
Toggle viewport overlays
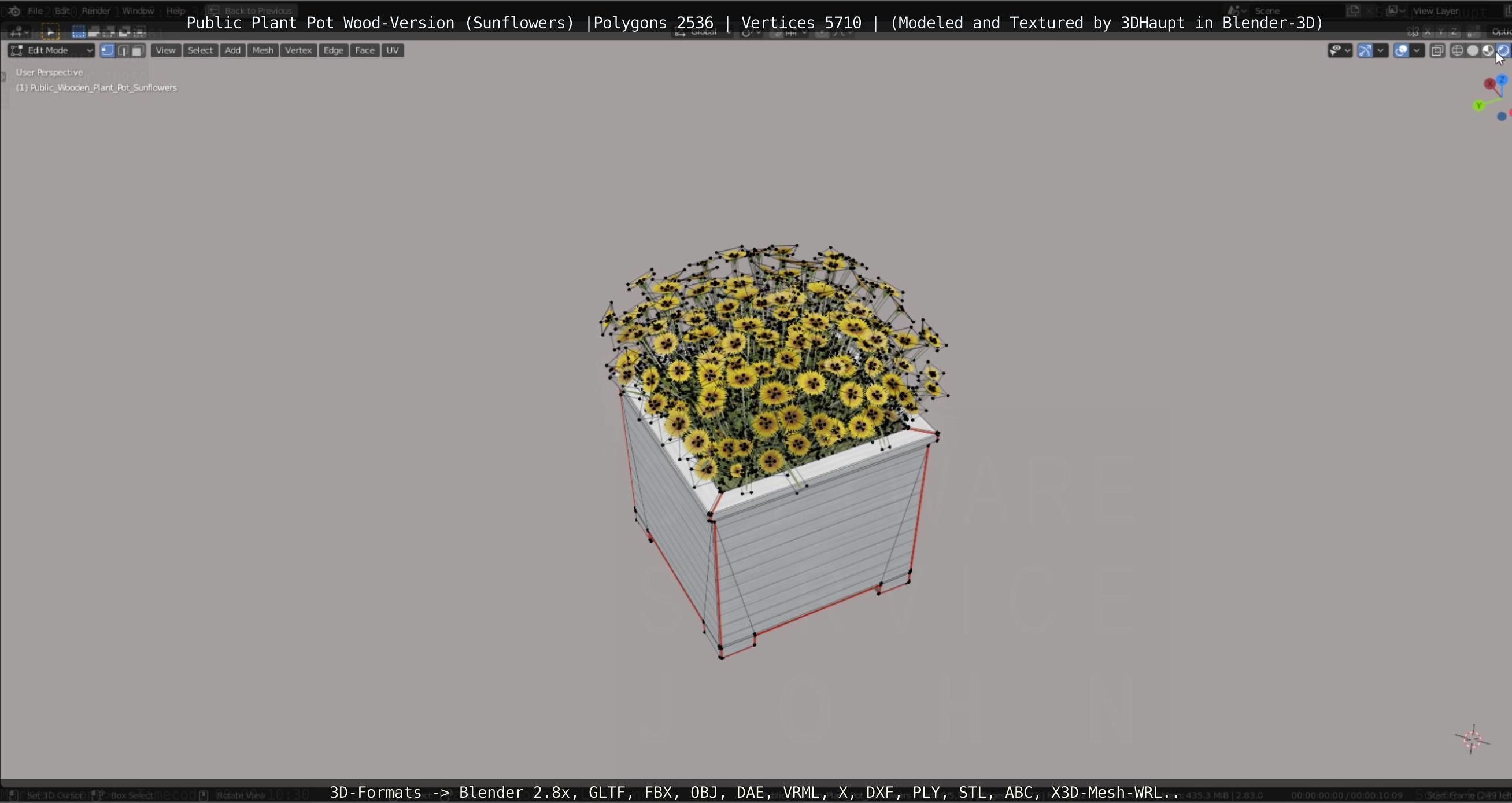[1401, 50]
